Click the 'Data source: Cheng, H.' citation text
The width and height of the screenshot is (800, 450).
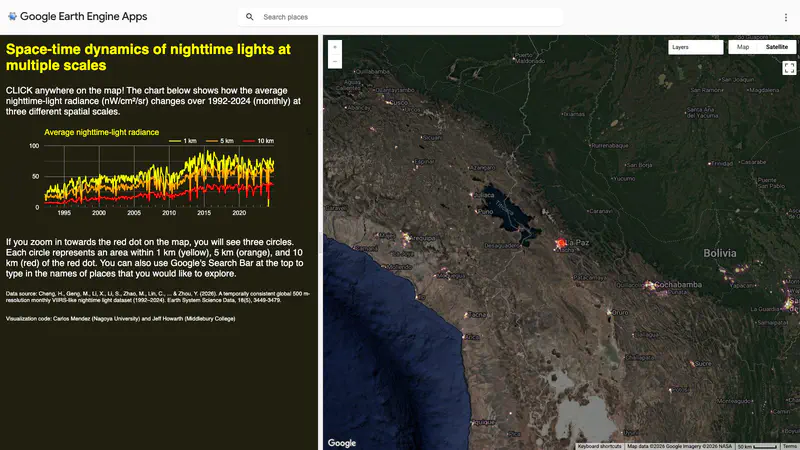[158, 297]
